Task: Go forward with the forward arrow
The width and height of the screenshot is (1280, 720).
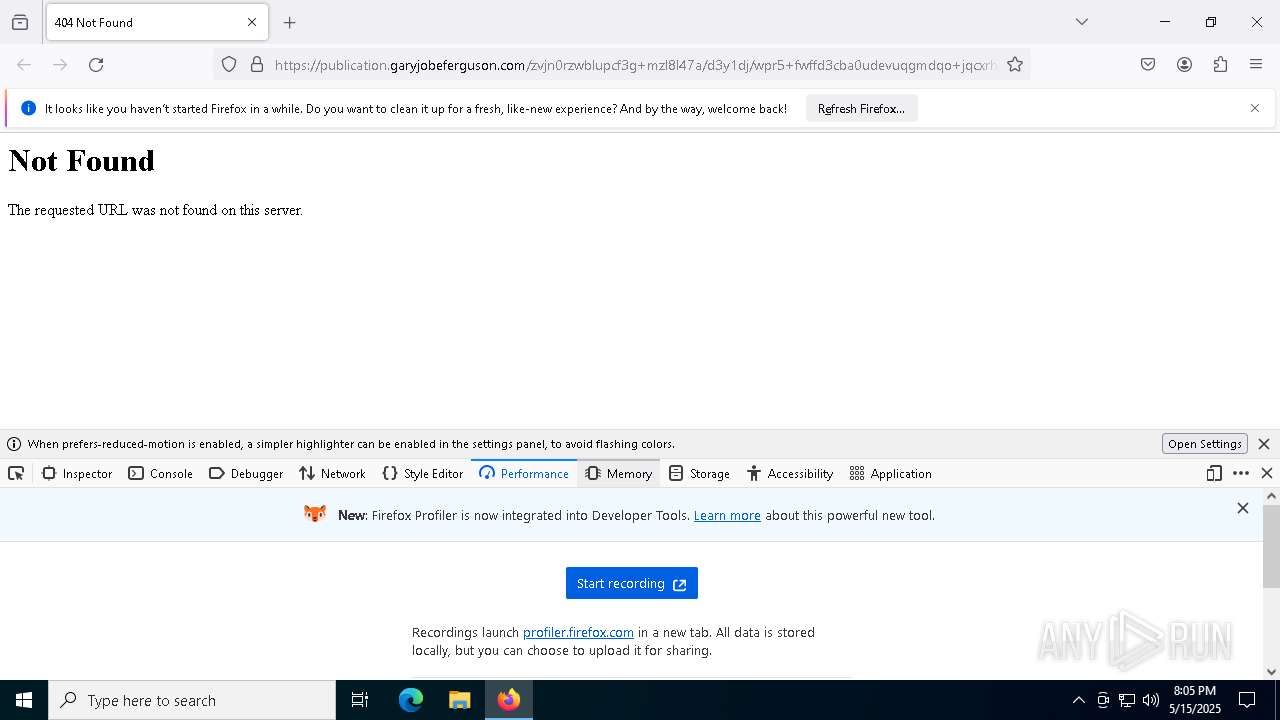Action: click(x=60, y=65)
